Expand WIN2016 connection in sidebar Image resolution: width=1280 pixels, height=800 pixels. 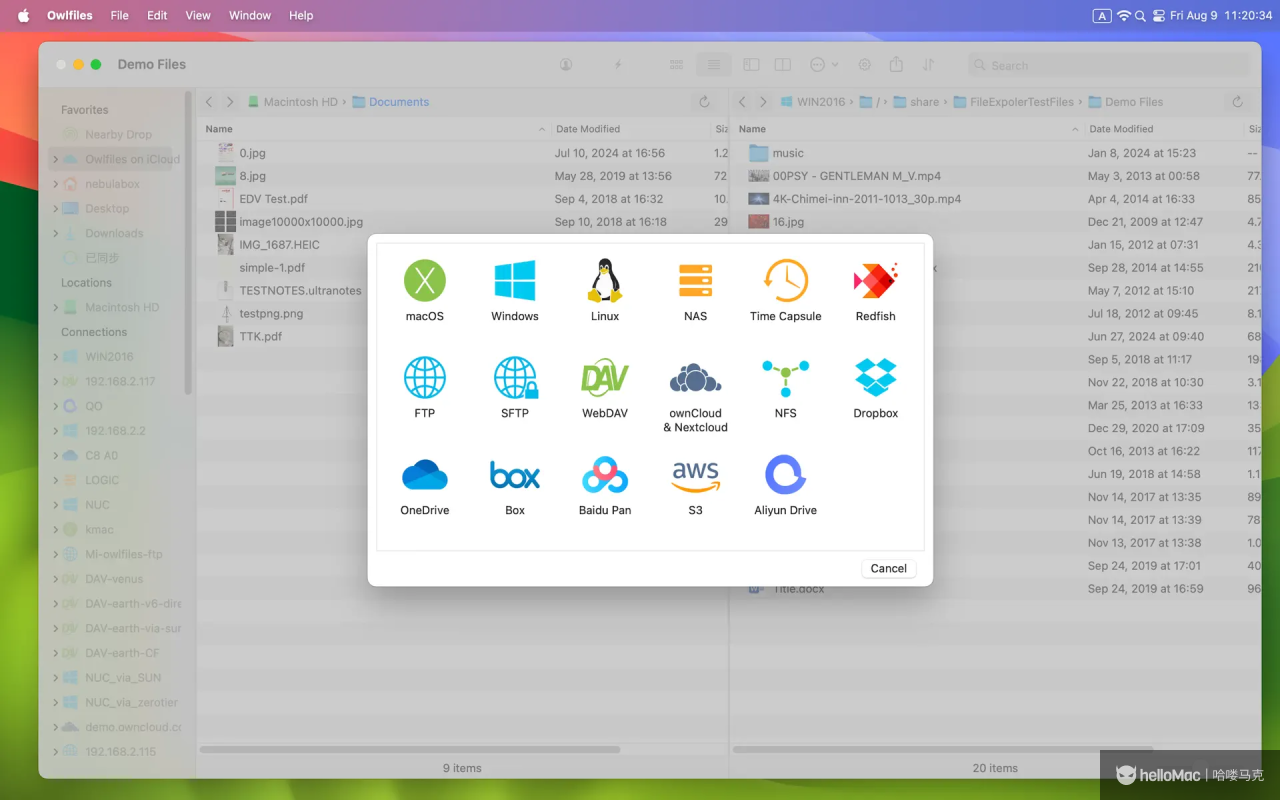pyautogui.click(x=56, y=357)
